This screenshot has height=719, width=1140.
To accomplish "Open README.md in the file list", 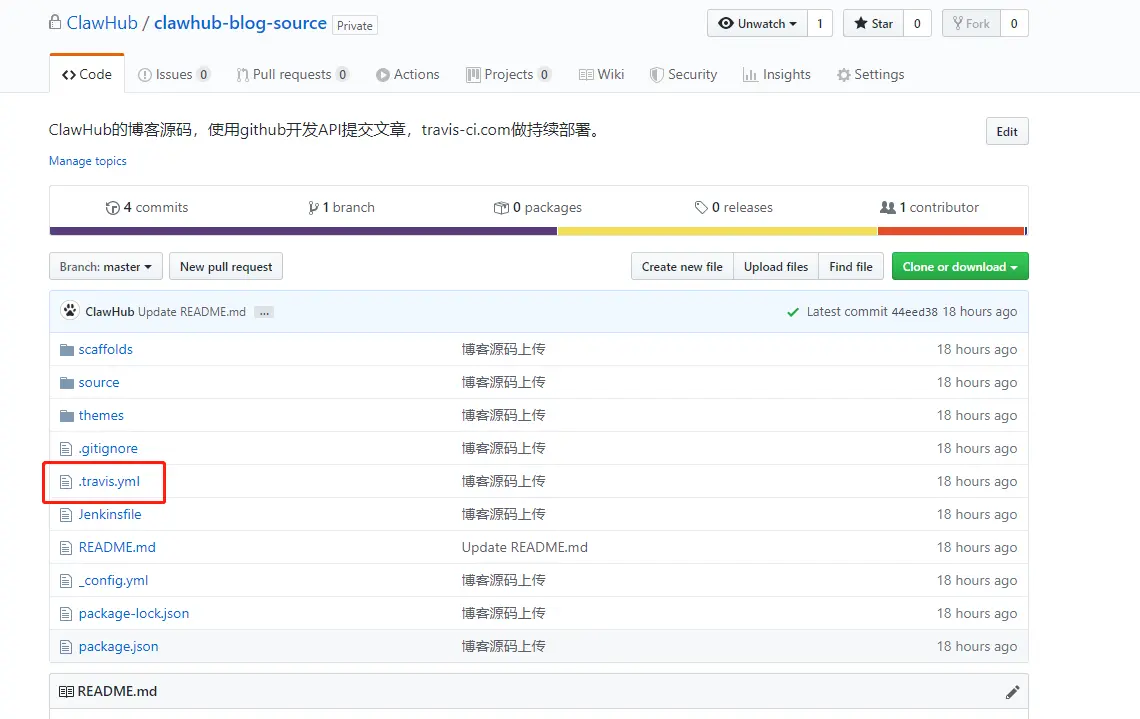I will pos(117,547).
